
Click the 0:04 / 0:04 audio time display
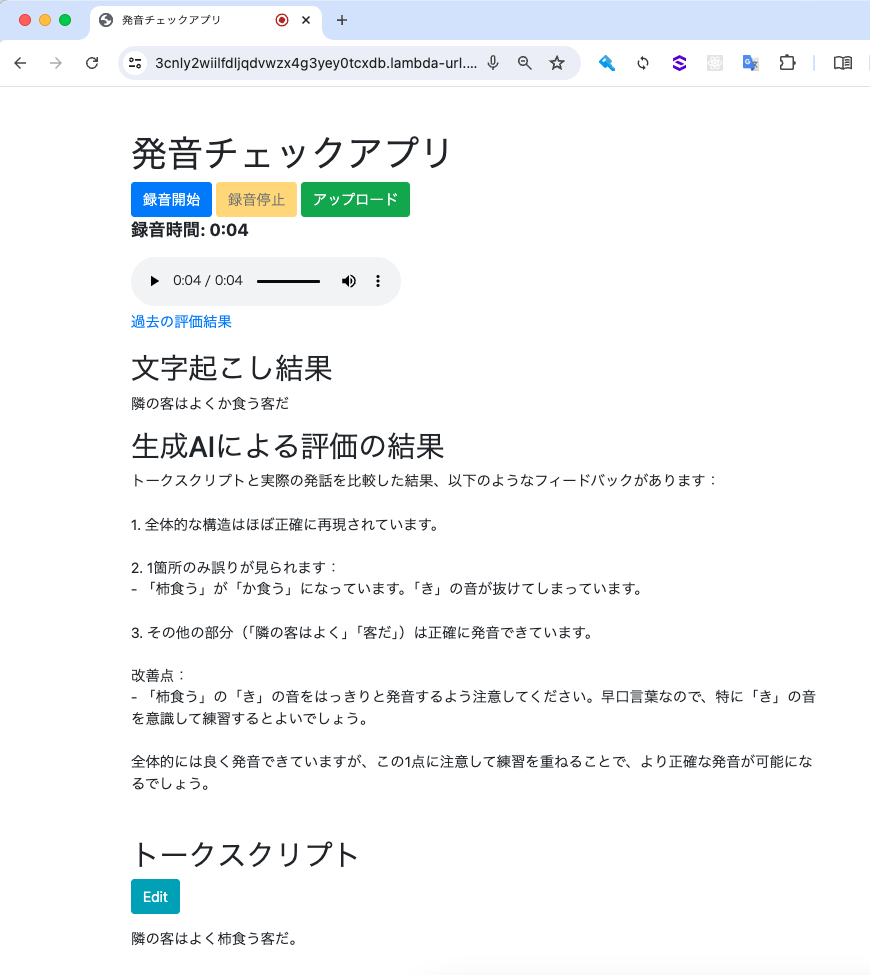click(208, 280)
